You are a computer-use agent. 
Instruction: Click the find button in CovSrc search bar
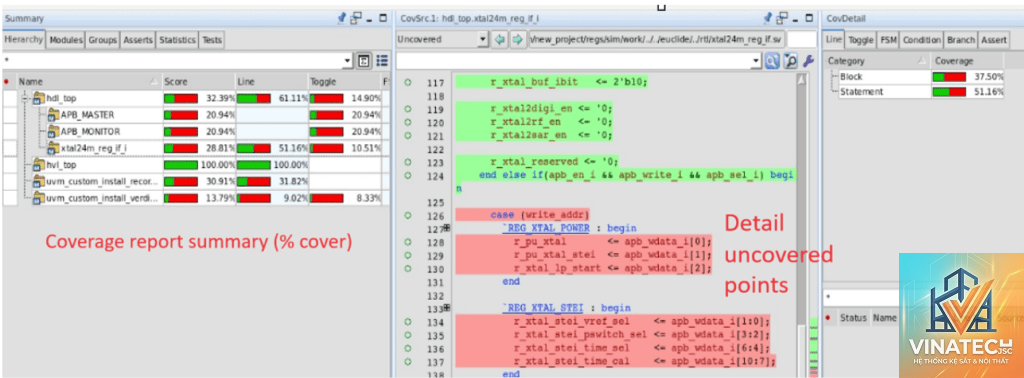[x=773, y=61]
